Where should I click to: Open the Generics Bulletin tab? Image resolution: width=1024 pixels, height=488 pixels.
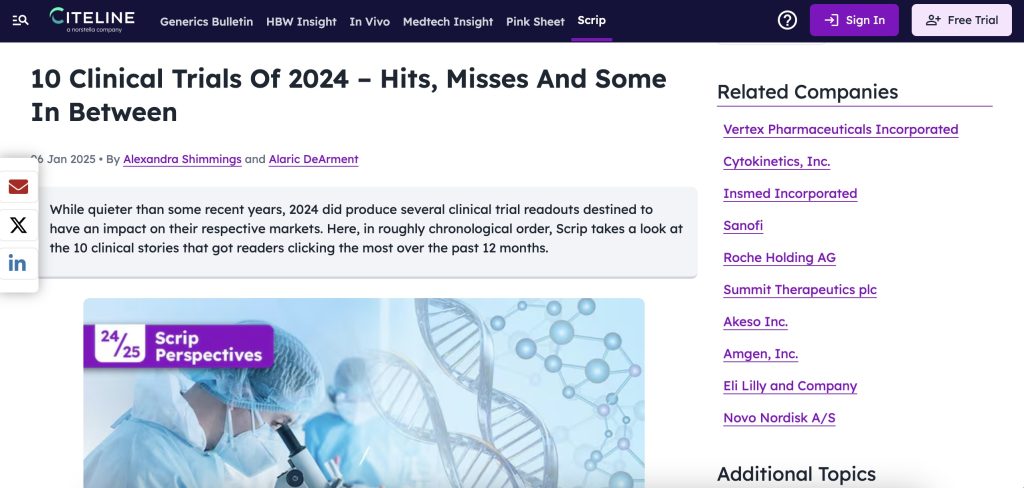coord(206,21)
